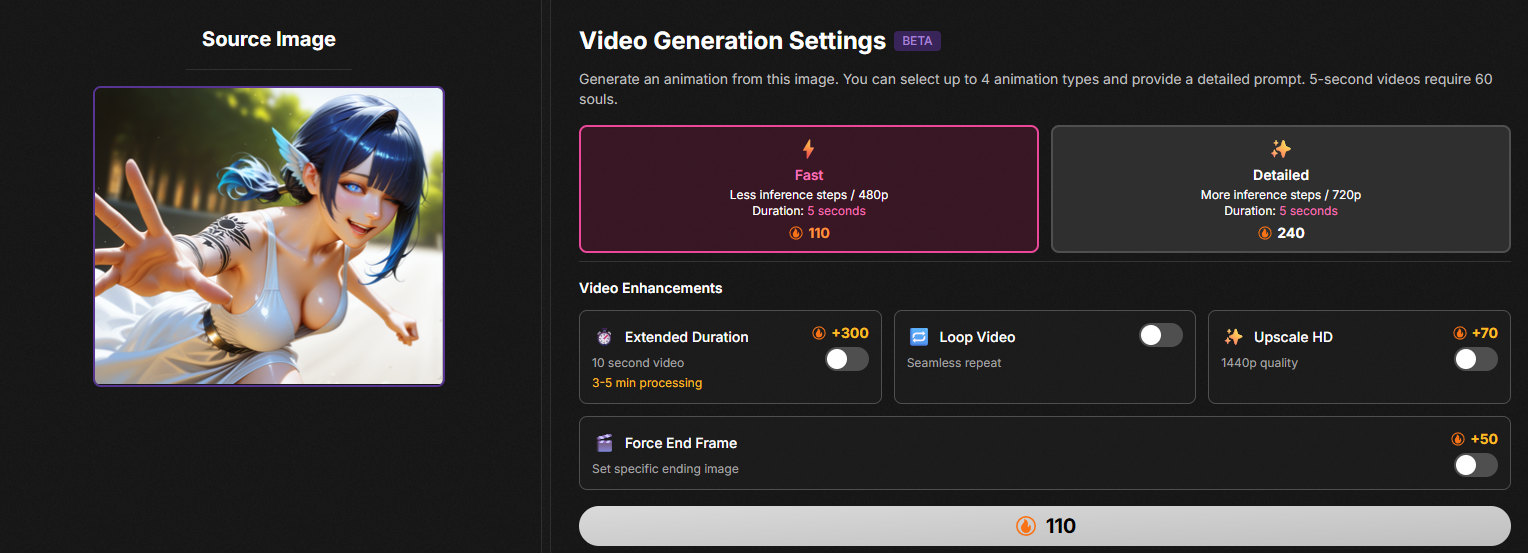The width and height of the screenshot is (1528, 553).
Task: Click the sparkles icon in Detailed card
Action: 1281,149
